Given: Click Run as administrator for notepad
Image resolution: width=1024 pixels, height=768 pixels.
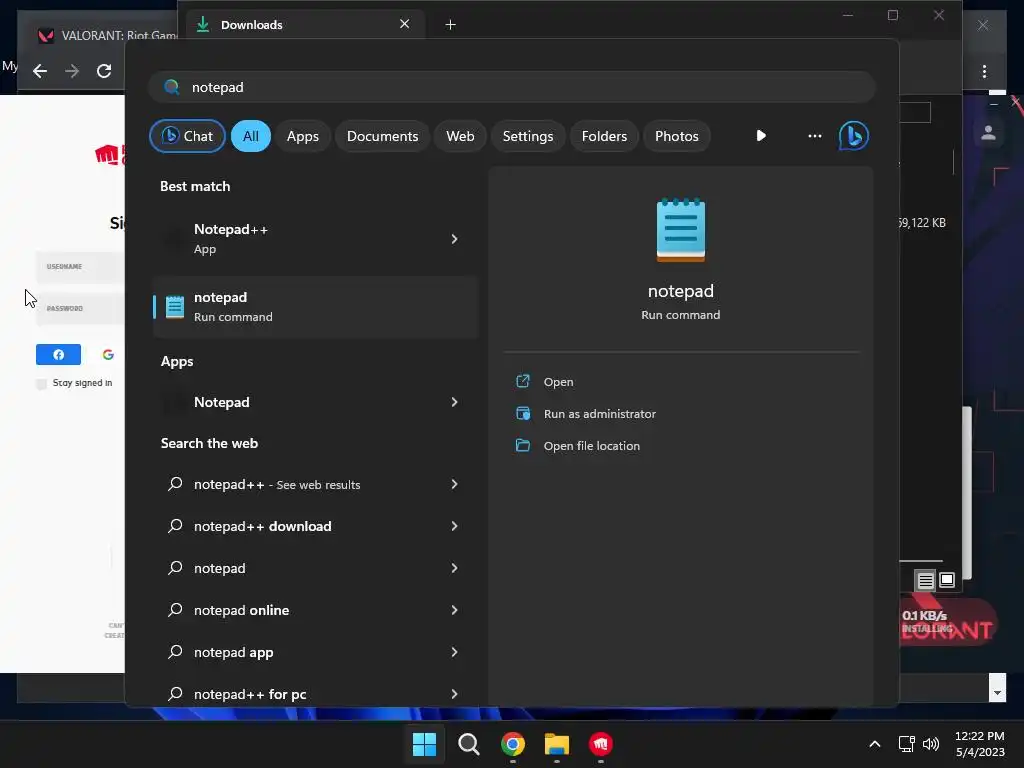Looking at the screenshot, I should point(600,414).
